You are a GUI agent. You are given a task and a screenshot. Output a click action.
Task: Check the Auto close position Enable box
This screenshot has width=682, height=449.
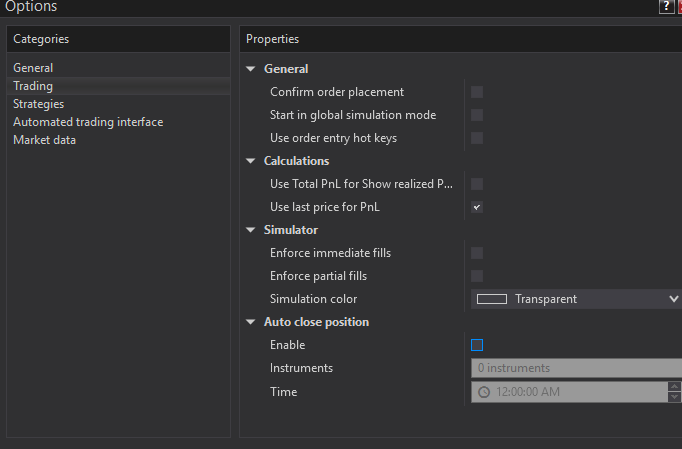pyautogui.click(x=477, y=345)
